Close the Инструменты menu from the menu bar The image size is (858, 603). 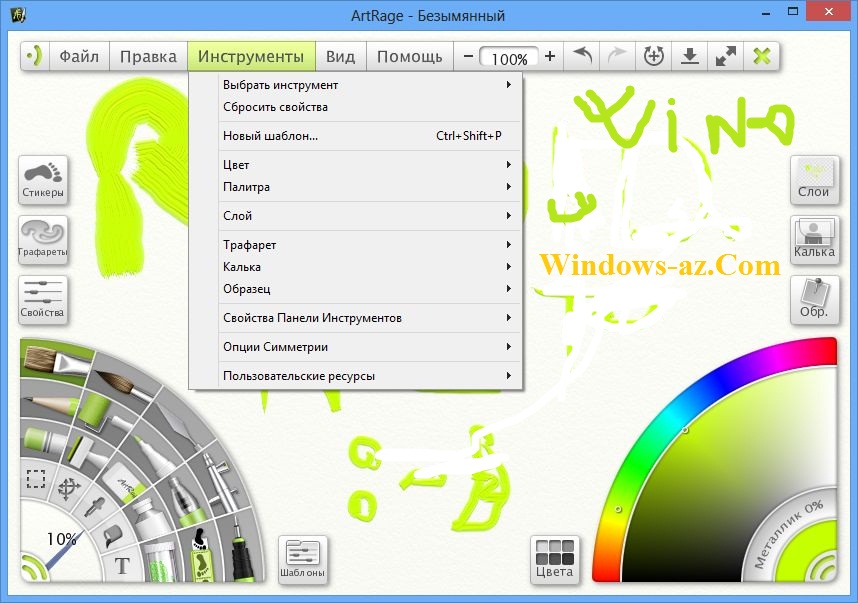pos(251,56)
